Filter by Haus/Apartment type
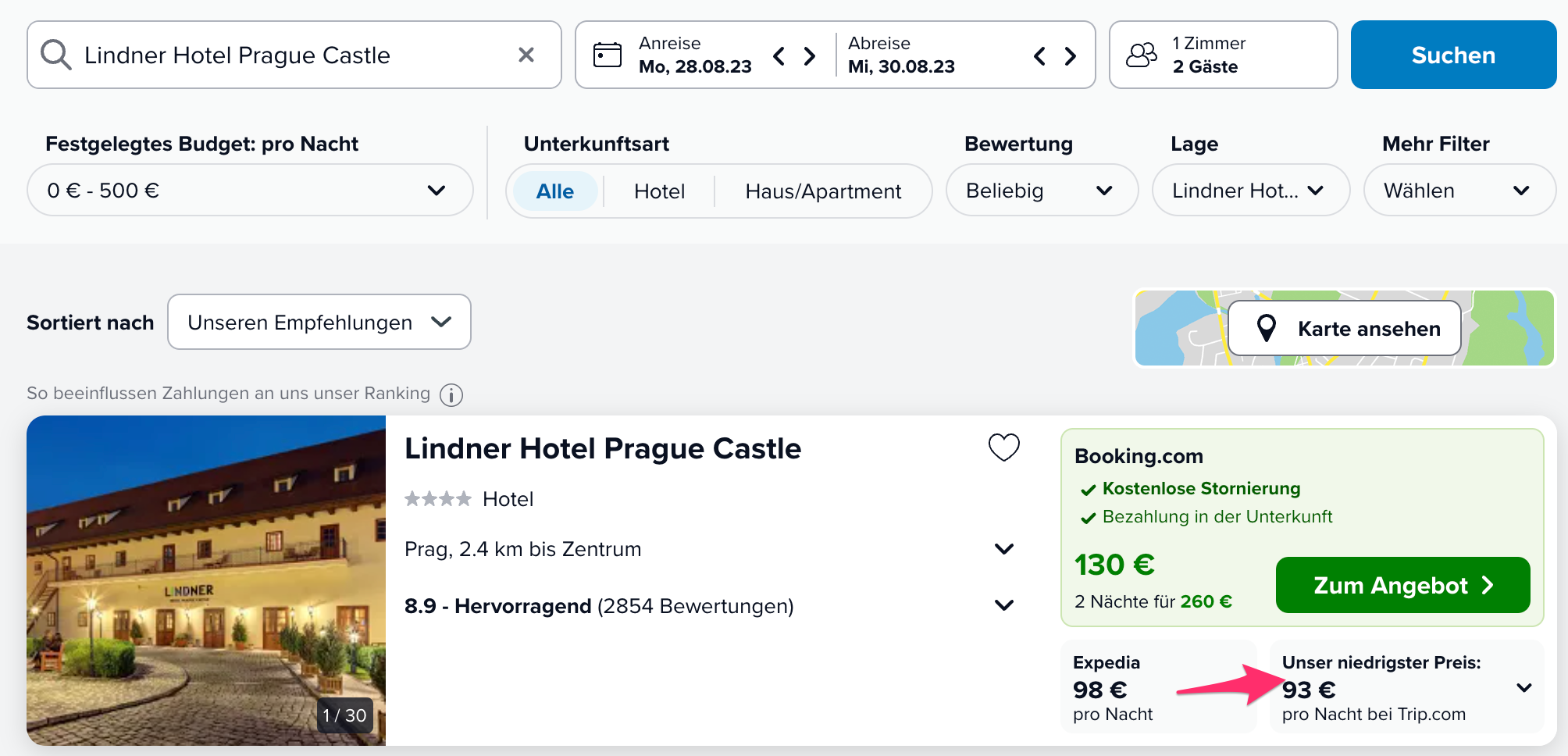Viewport: 1568px width, 756px height. [x=823, y=191]
